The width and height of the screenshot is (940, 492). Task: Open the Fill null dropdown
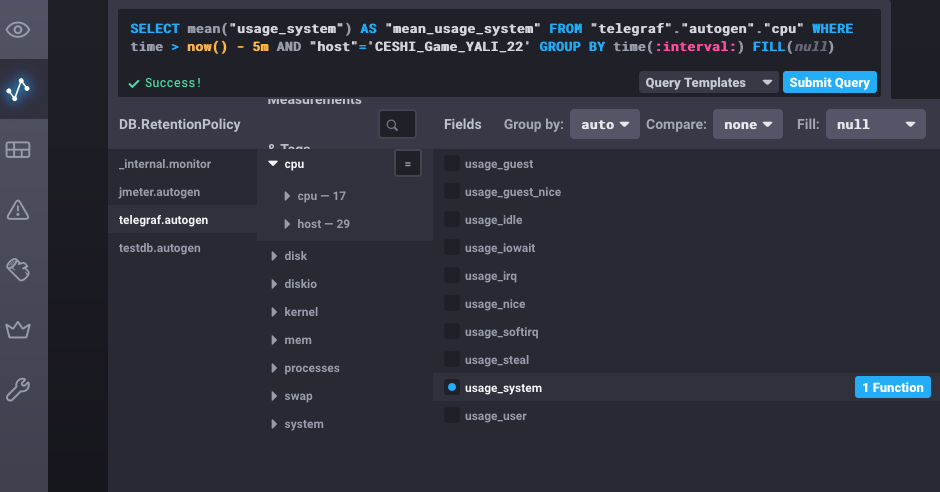tap(875, 124)
